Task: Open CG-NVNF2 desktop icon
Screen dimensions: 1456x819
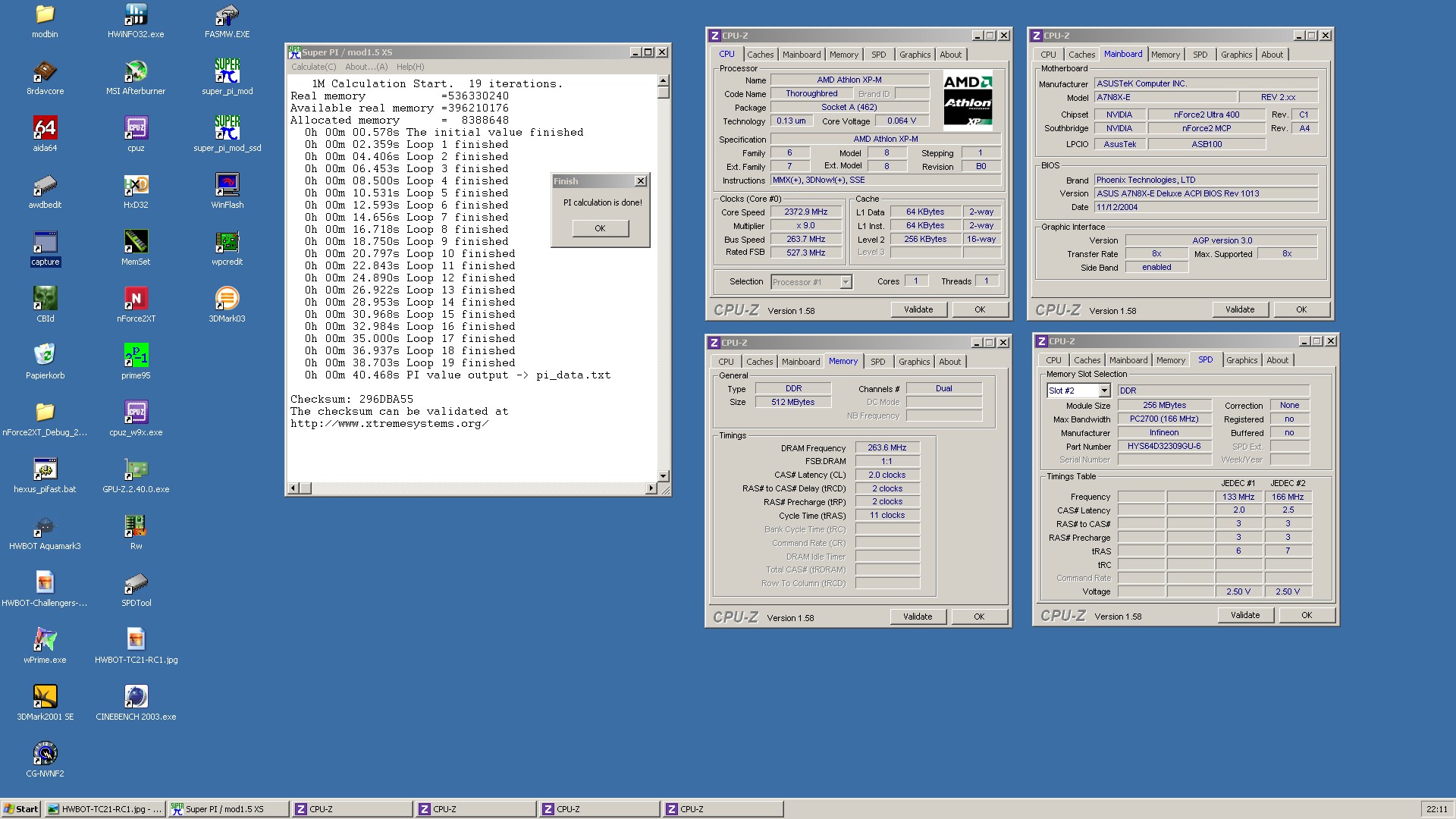Action: [45, 760]
